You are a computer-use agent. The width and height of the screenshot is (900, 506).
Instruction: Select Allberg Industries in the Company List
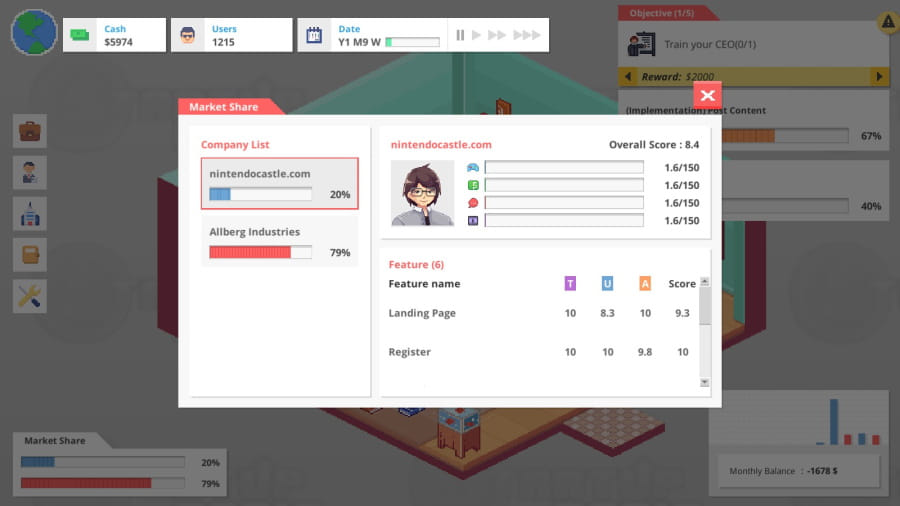click(x=279, y=242)
